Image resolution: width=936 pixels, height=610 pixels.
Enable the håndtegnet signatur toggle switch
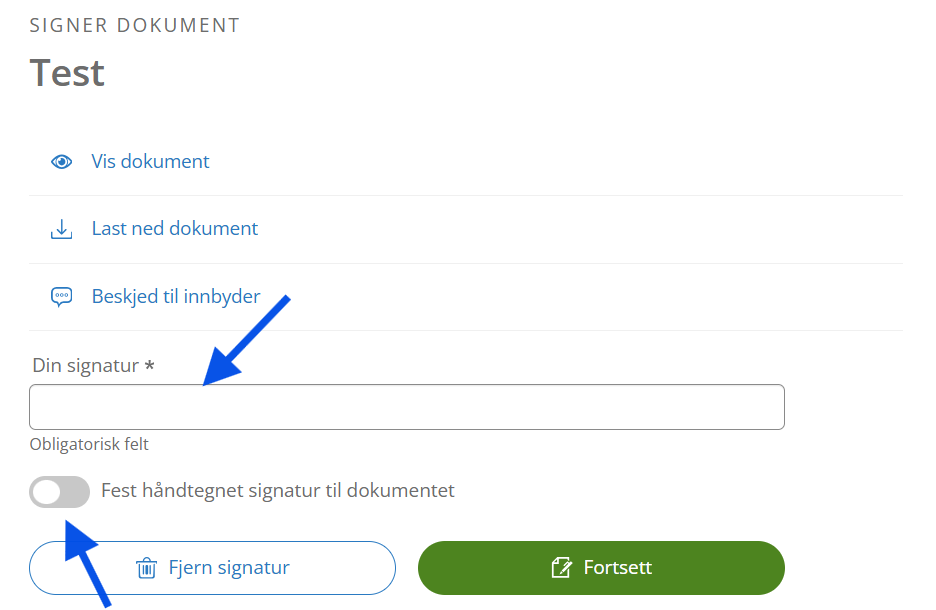pyautogui.click(x=59, y=492)
